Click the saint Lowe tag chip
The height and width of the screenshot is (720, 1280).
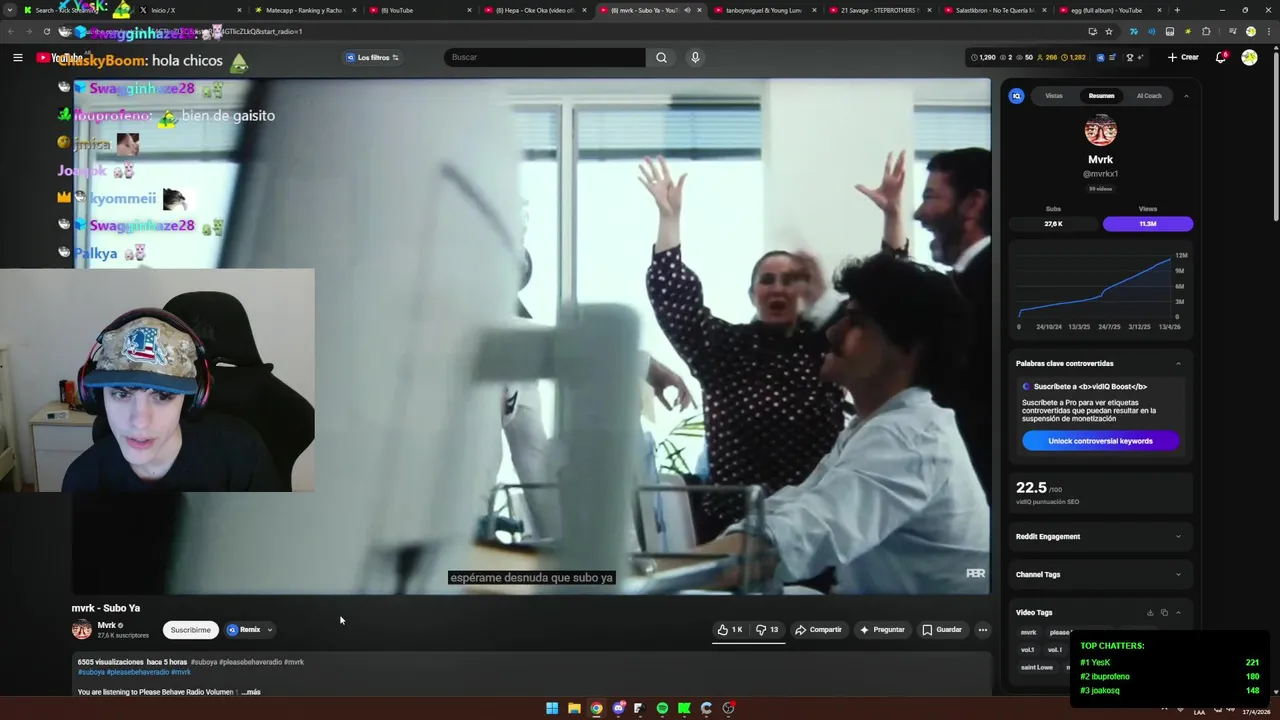click(x=1036, y=667)
